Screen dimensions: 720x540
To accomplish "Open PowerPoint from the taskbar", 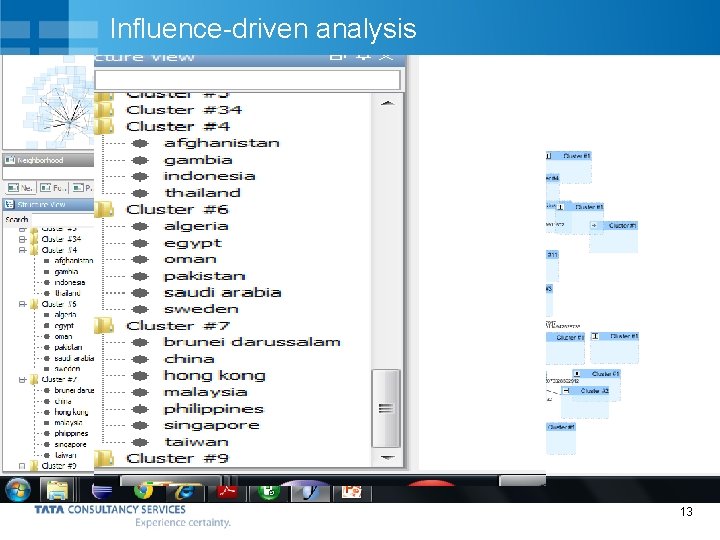I will (x=352, y=492).
